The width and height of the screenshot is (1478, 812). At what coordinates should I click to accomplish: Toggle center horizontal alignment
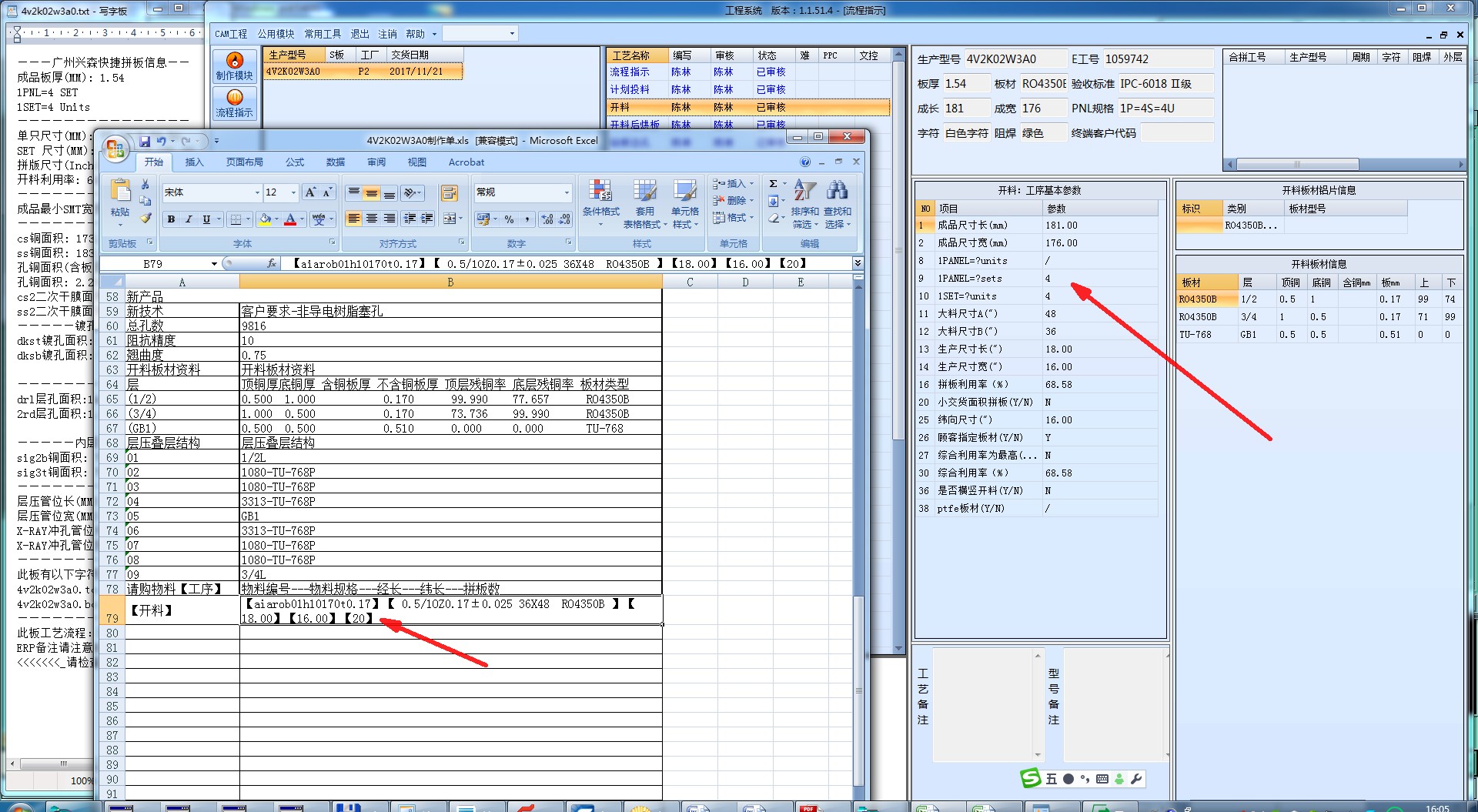(x=372, y=219)
